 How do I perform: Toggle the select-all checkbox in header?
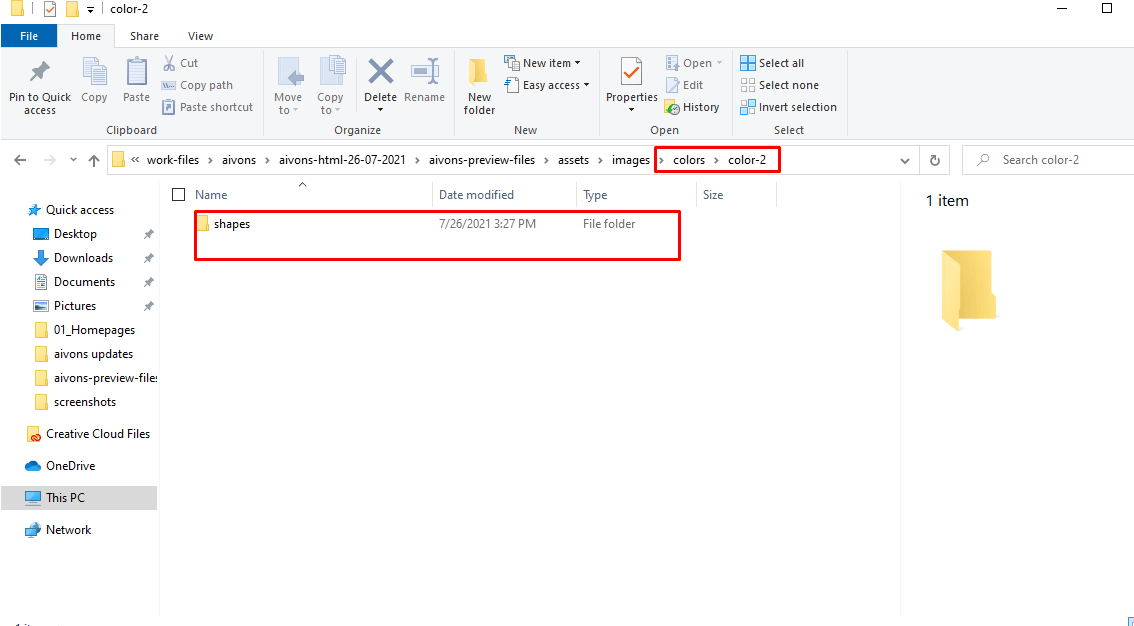(x=179, y=195)
